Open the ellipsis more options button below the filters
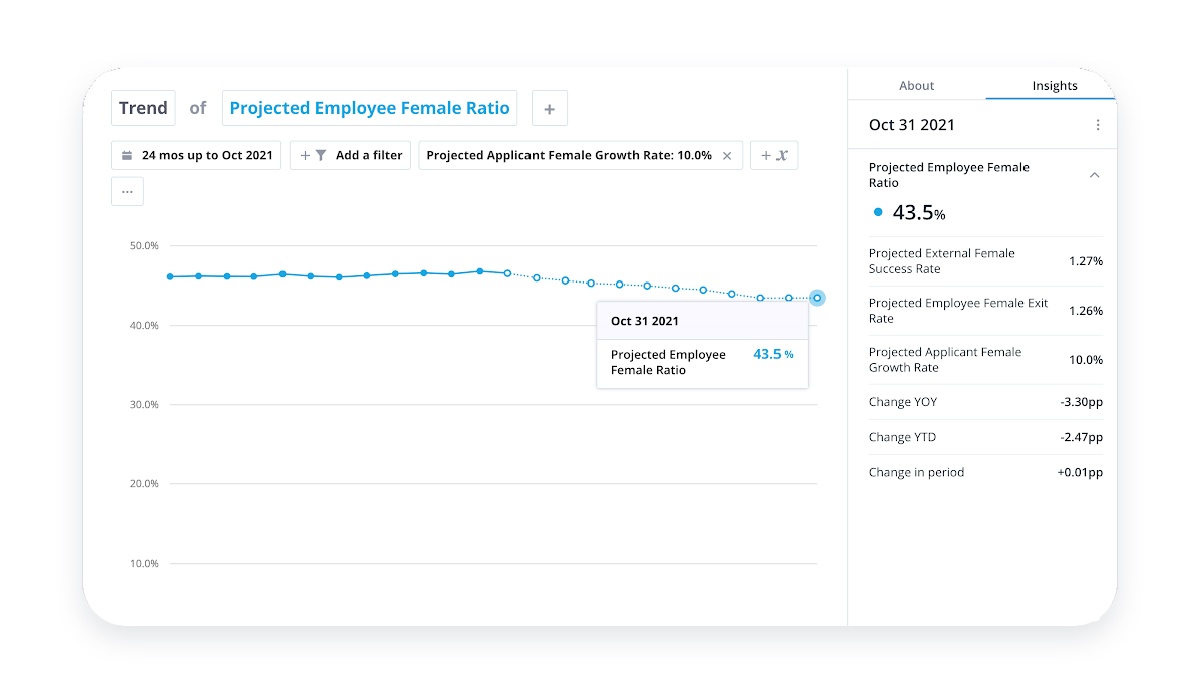The height and width of the screenshot is (700, 1200). [x=127, y=191]
